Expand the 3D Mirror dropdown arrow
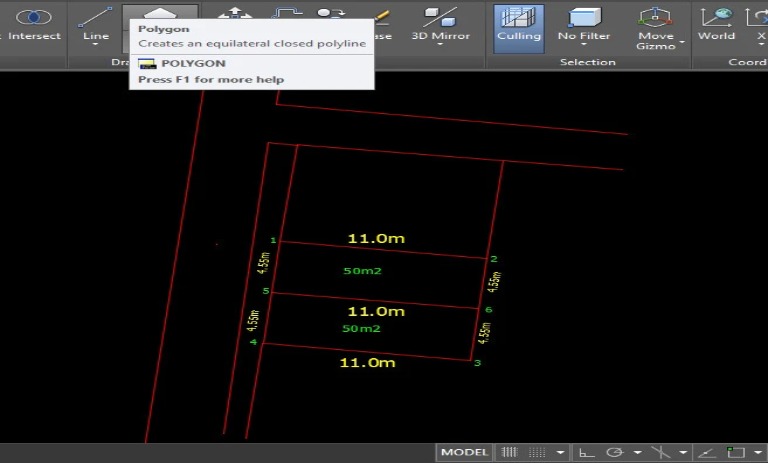 pos(440,45)
